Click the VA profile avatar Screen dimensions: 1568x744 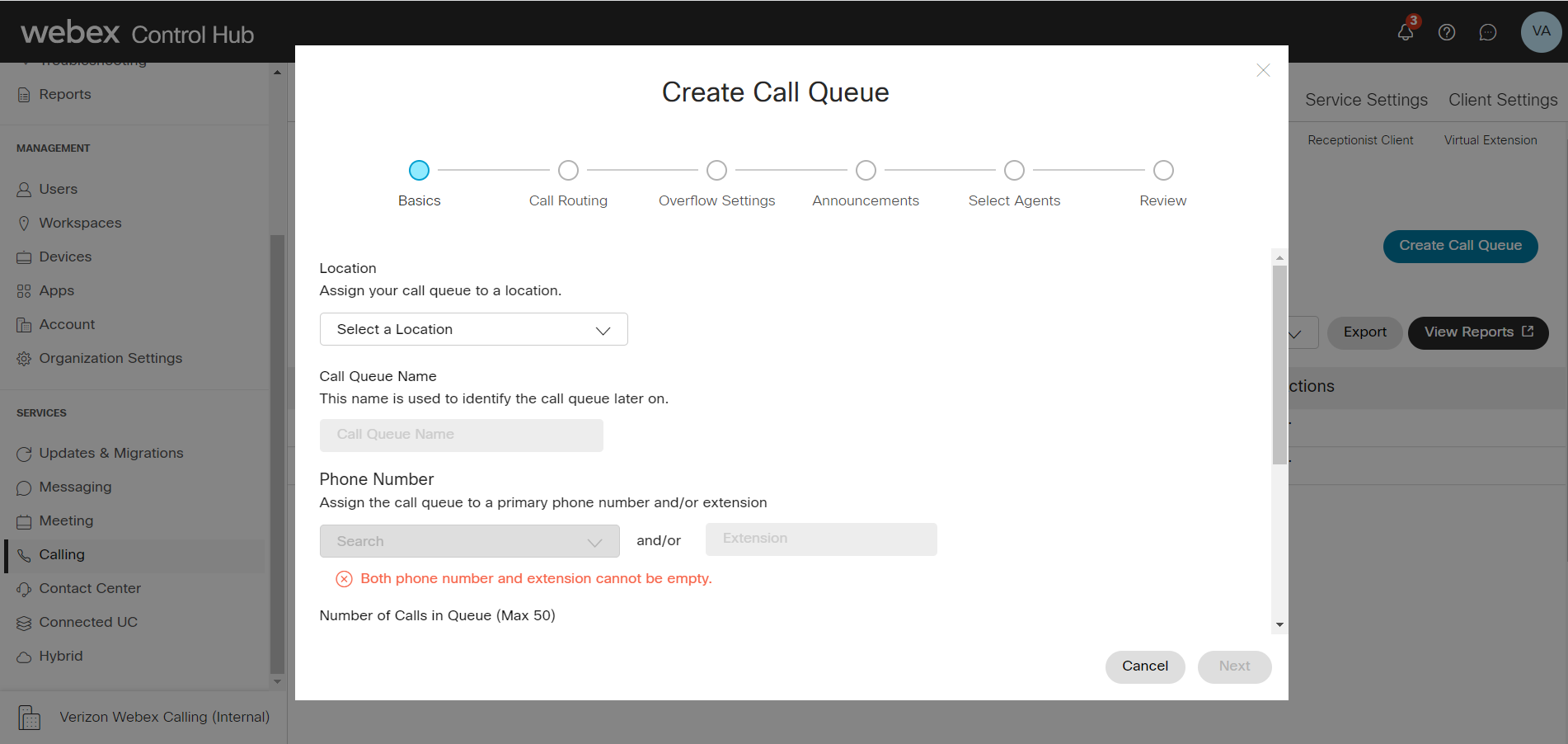tap(1540, 32)
